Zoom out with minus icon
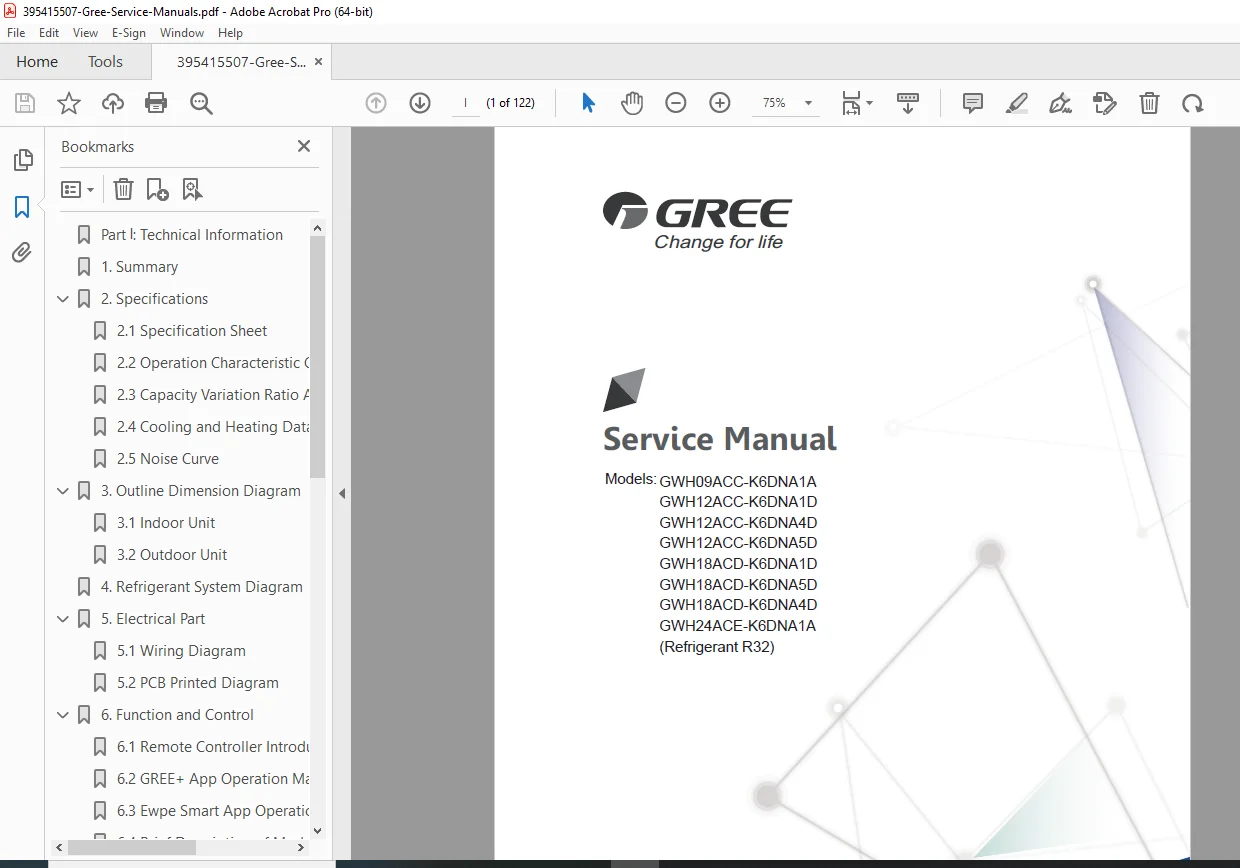Viewport: 1240px width, 868px height. click(x=676, y=103)
